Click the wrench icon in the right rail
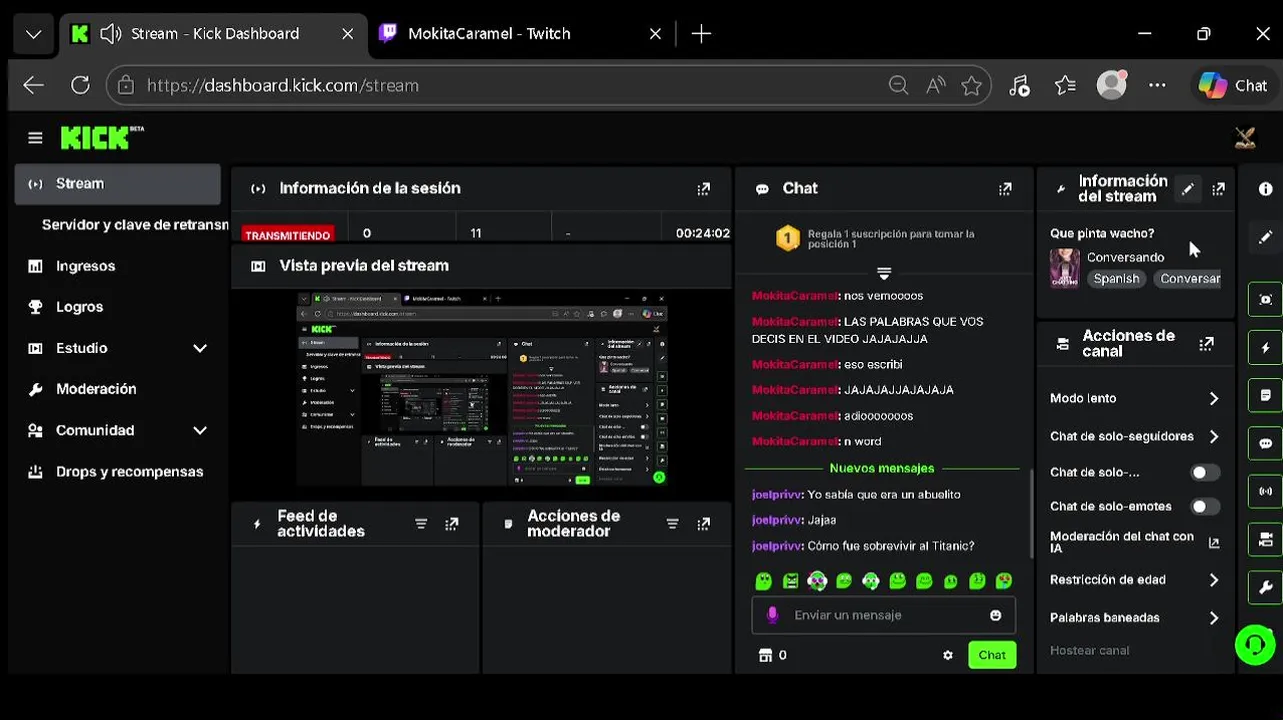Image resolution: width=1283 pixels, height=720 pixels. click(1265, 587)
